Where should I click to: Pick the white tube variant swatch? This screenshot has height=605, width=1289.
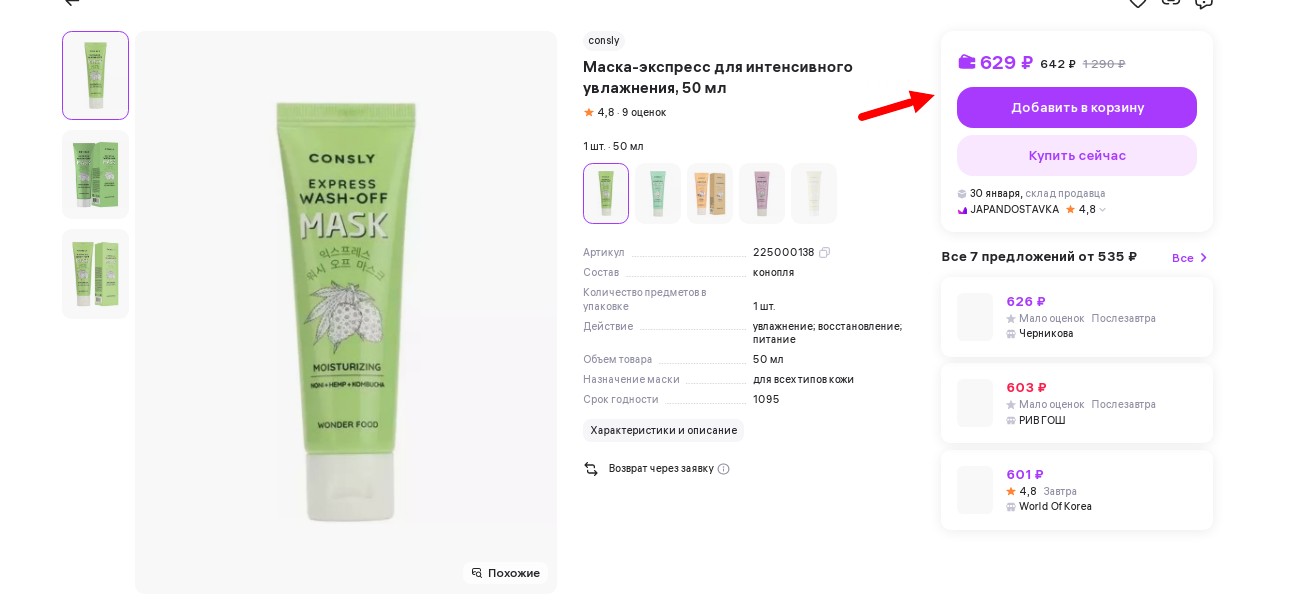[x=814, y=193]
